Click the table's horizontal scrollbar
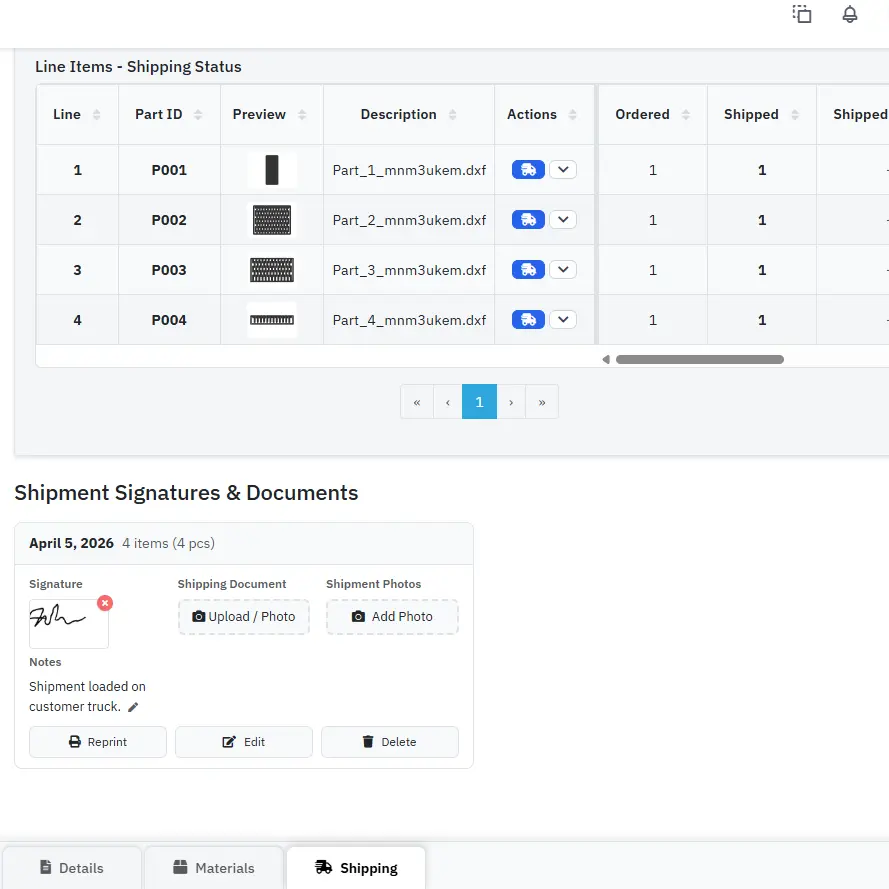The image size is (889, 889). [700, 358]
